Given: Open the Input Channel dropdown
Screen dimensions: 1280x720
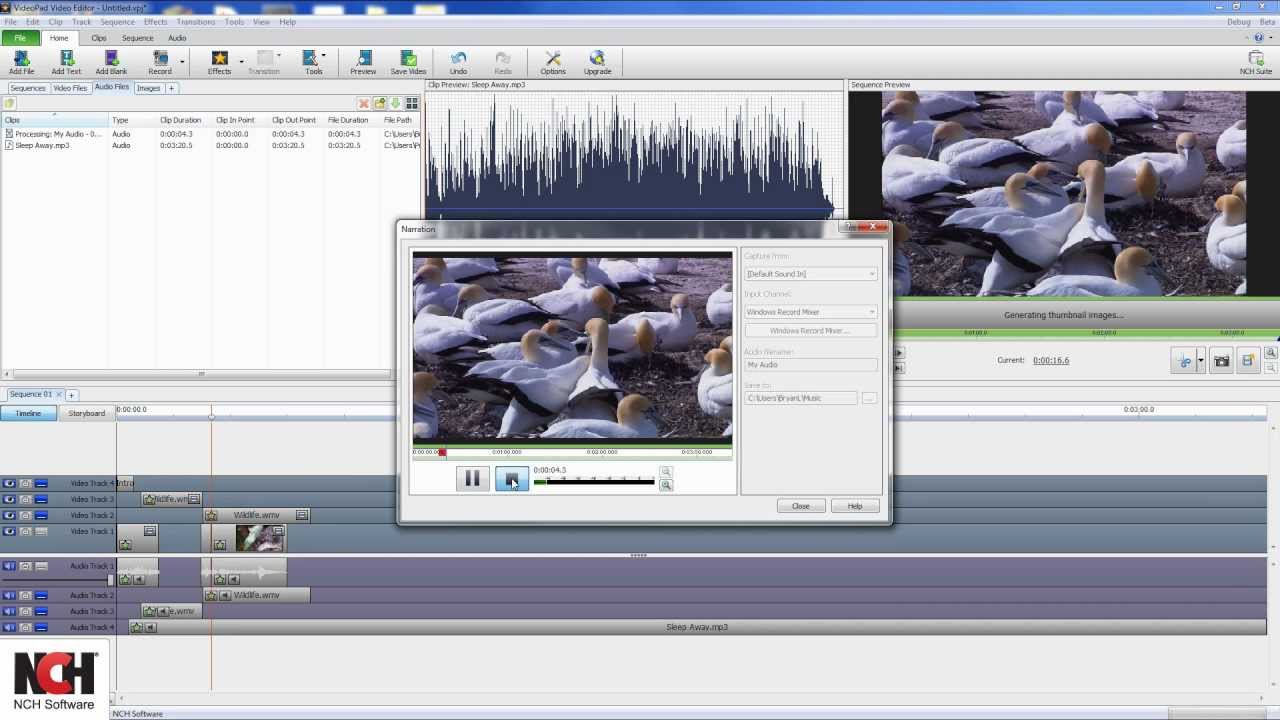Looking at the screenshot, I should point(811,312).
